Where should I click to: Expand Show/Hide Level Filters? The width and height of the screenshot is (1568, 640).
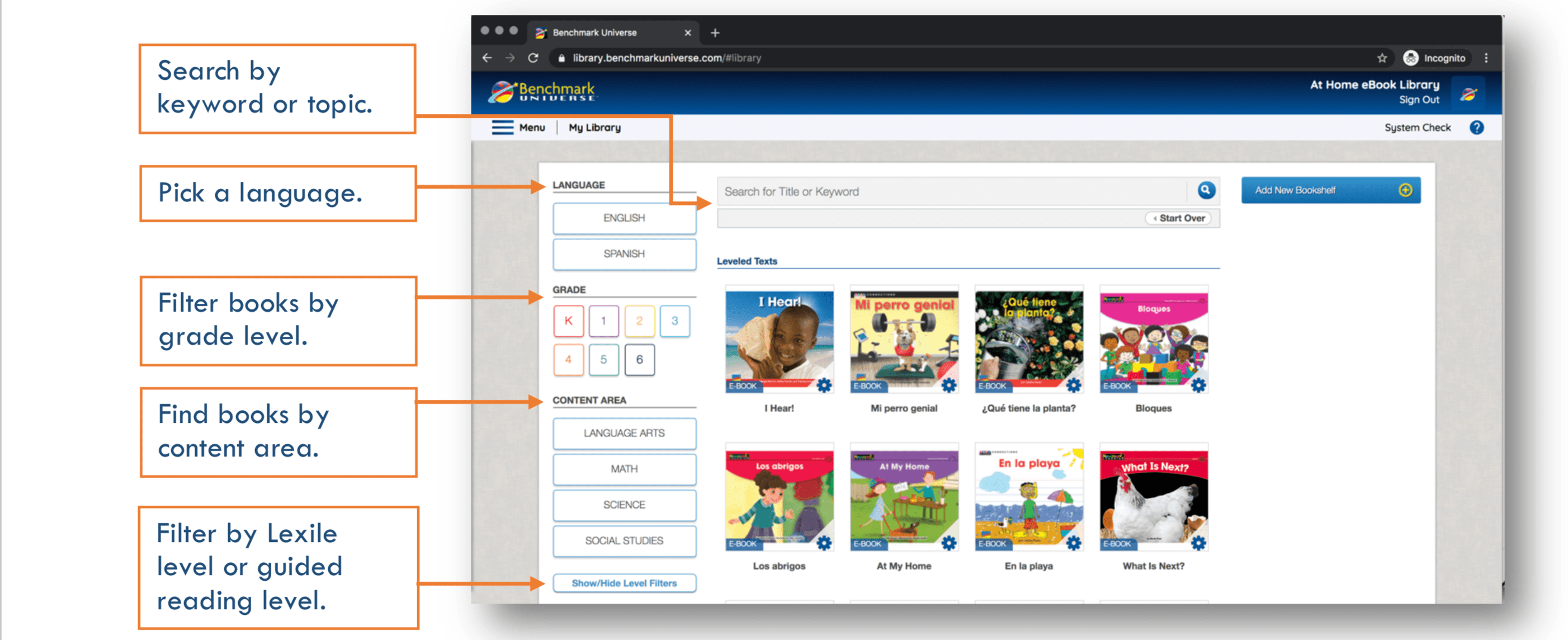pyautogui.click(x=624, y=583)
